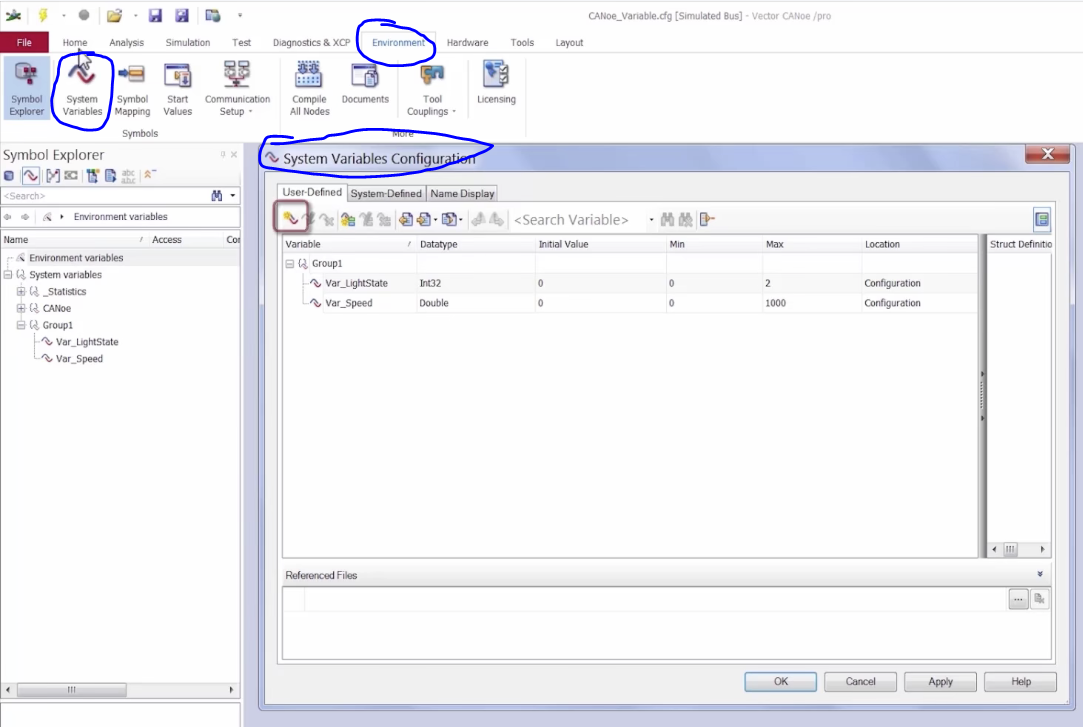Select database symbols icon in Symbol Explorer
This screenshot has height=727, width=1083.
click(x=9, y=176)
